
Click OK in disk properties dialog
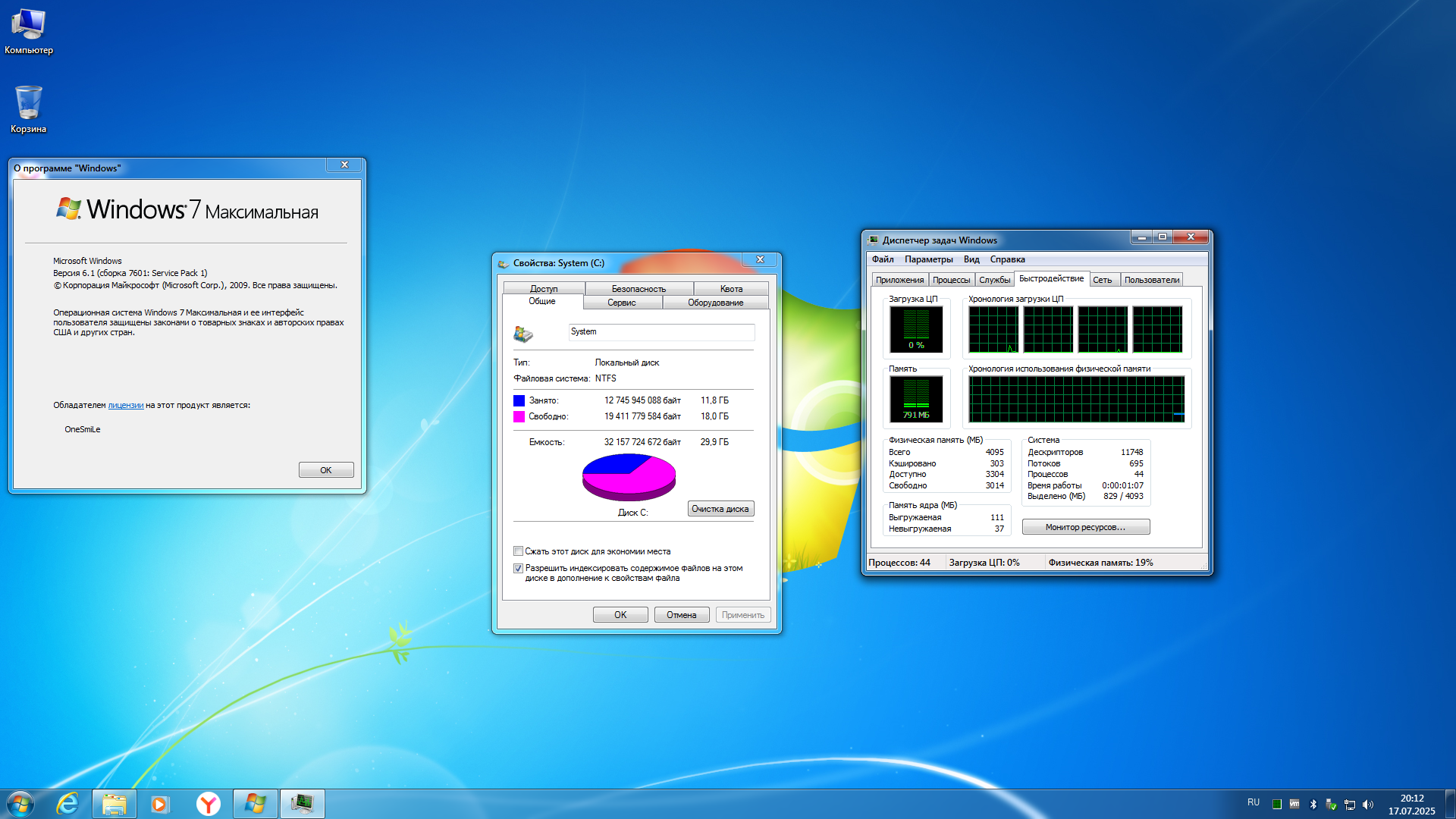click(x=620, y=615)
